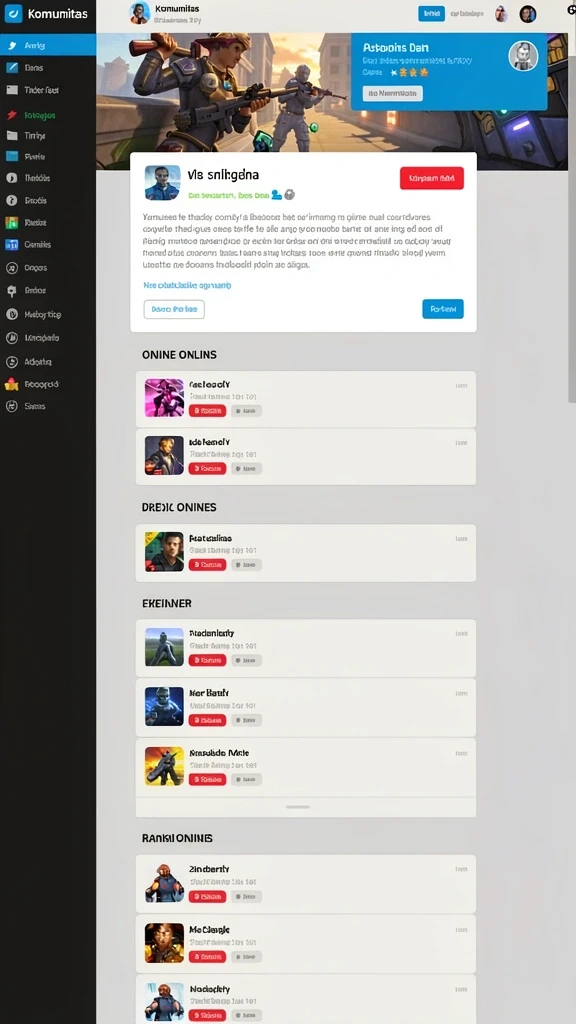Image resolution: width=576 pixels, height=1024 pixels.
Task: Click the circular avatar inside the blue banner card
Action: click(x=523, y=56)
